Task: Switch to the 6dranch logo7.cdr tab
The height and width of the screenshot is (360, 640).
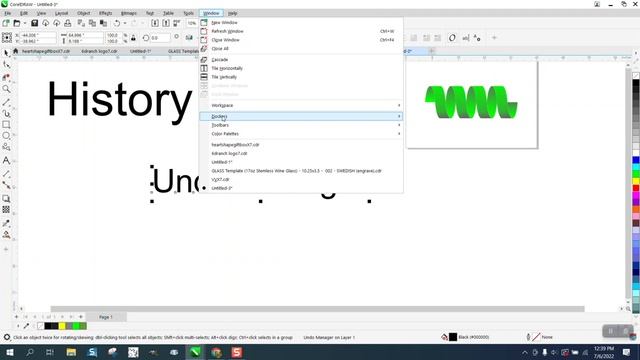Action: [x=99, y=51]
